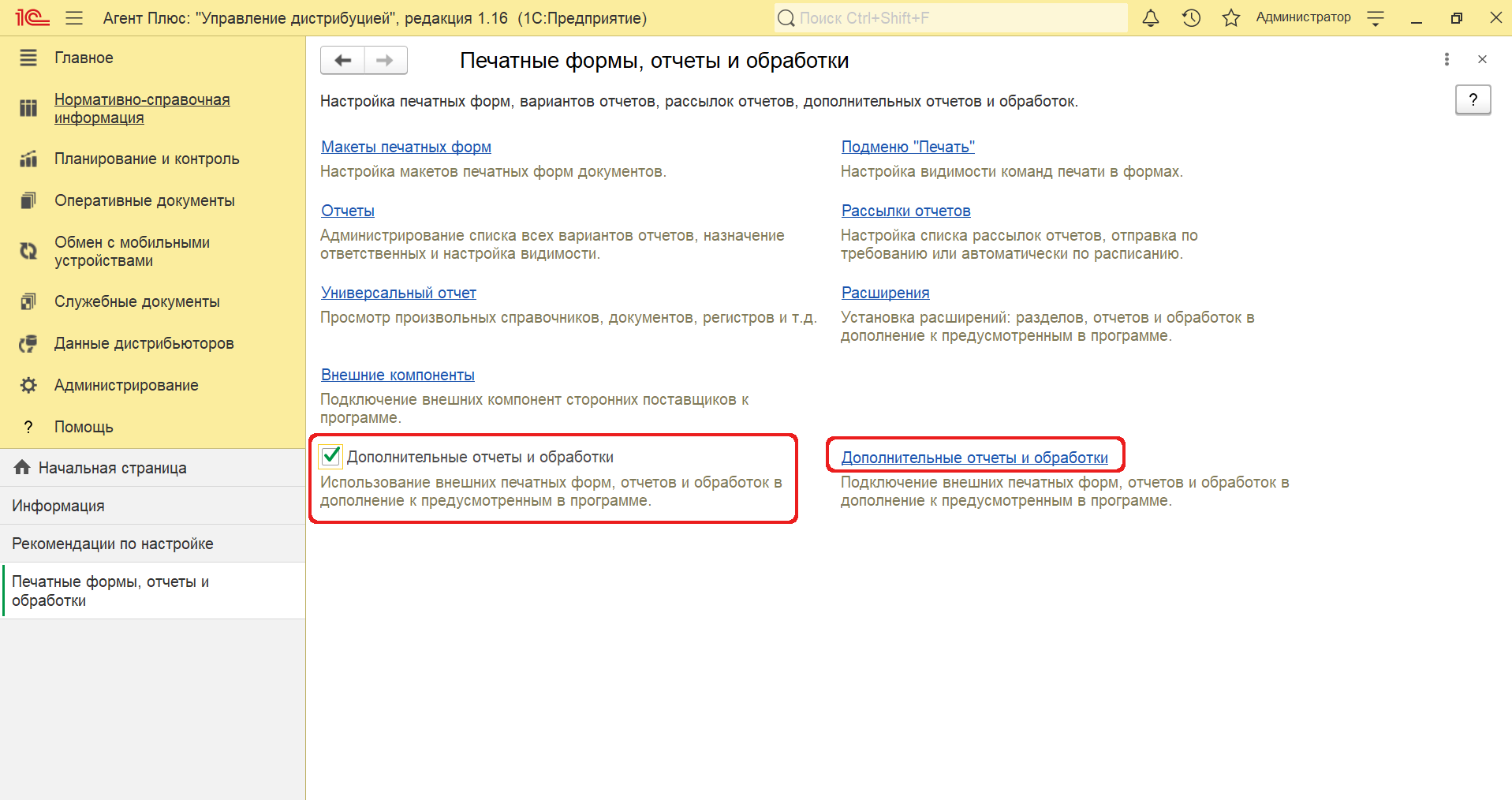The height and width of the screenshot is (800, 1512).
Task: Go back with the left arrow button
Action: [342, 60]
